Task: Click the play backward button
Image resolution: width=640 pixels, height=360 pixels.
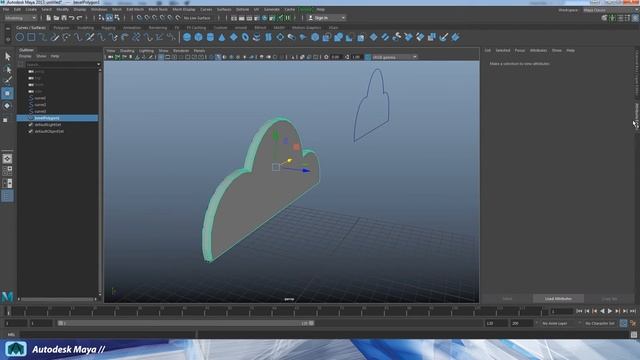Action: (x=602, y=311)
